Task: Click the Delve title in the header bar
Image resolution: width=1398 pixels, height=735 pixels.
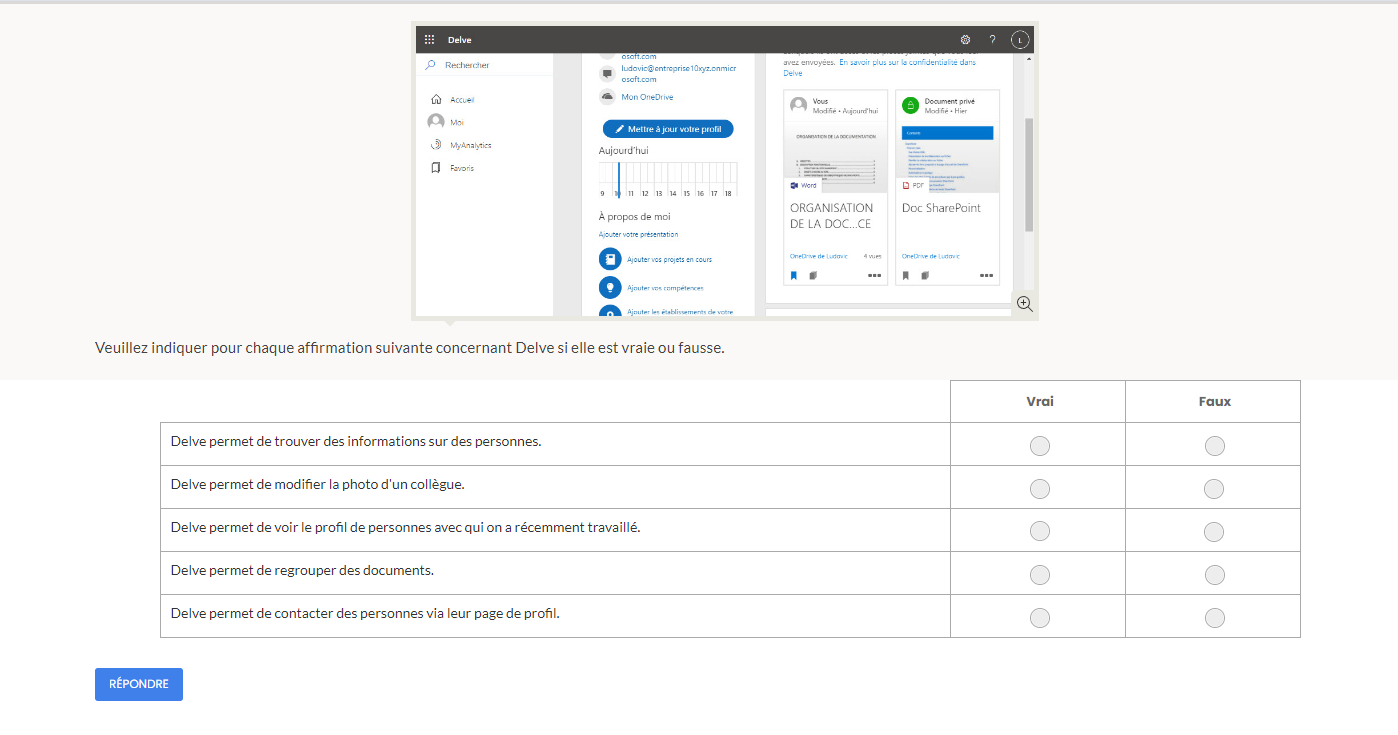Action: [459, 40]
